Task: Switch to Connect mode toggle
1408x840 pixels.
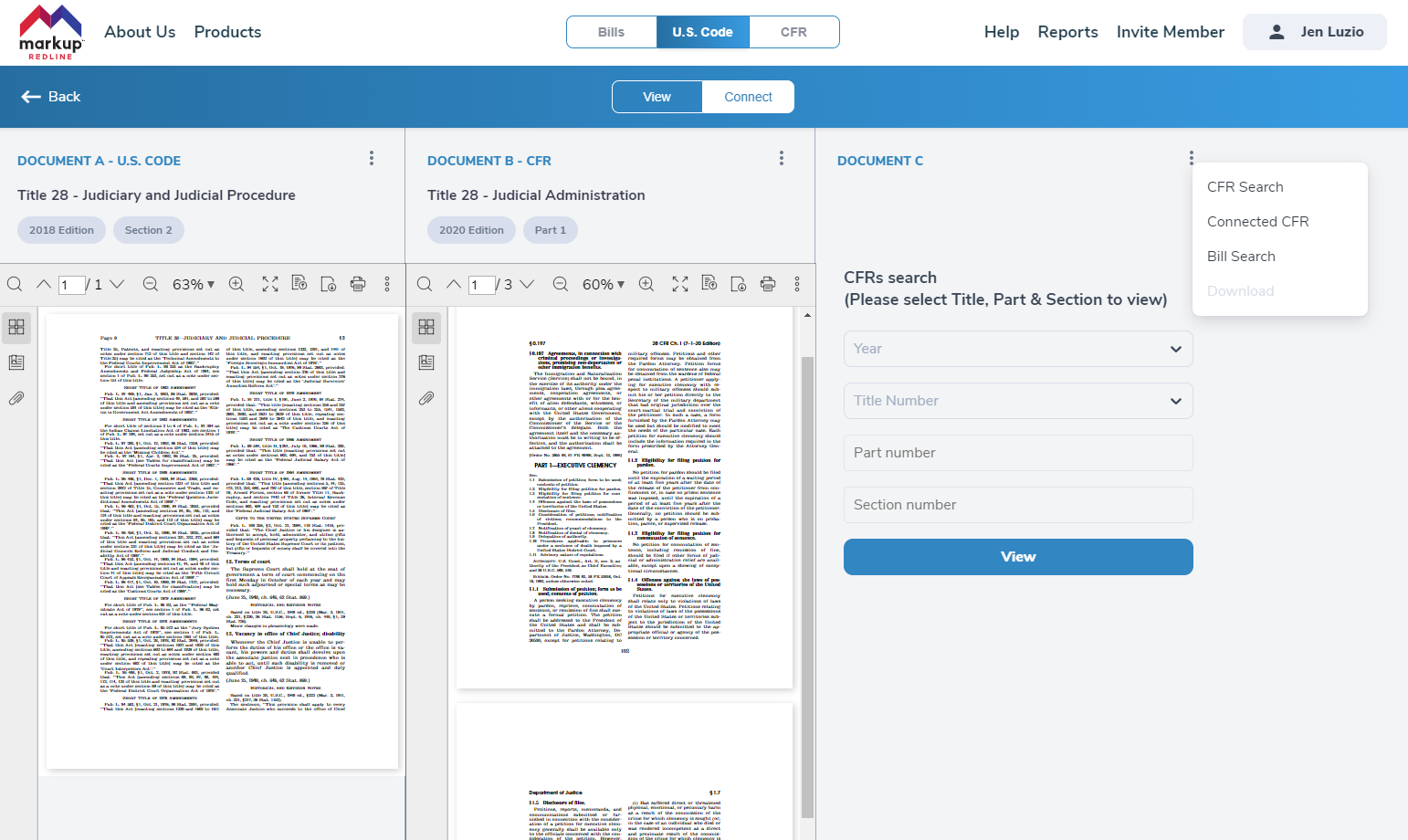Action: [748, 97]
